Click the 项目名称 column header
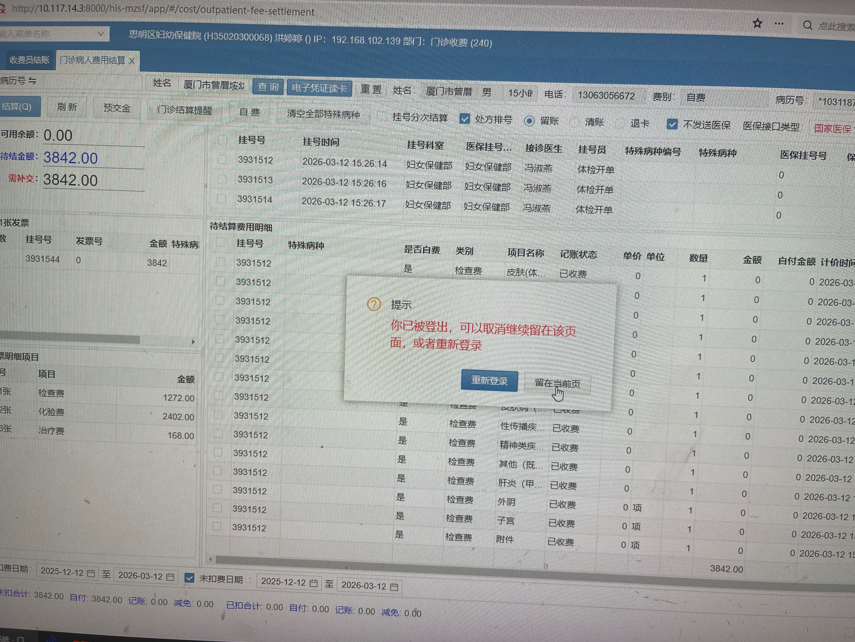The image size is (855, 642). click(x=526, y=253)
